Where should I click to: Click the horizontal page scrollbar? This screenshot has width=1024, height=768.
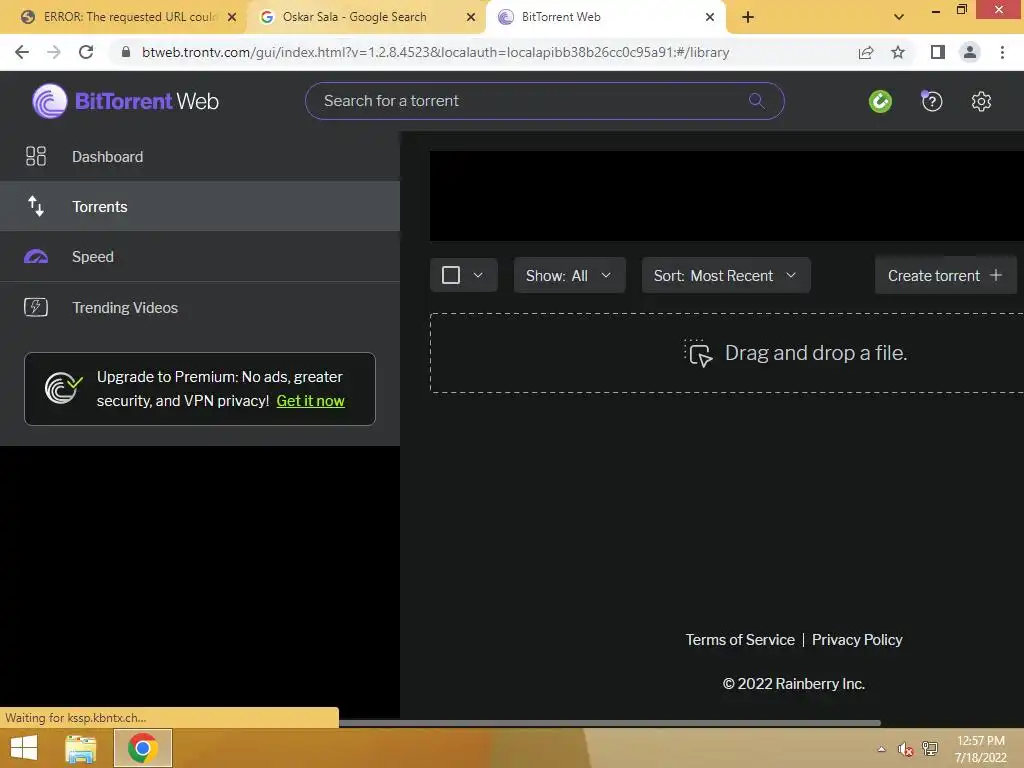tap(610, 723)
